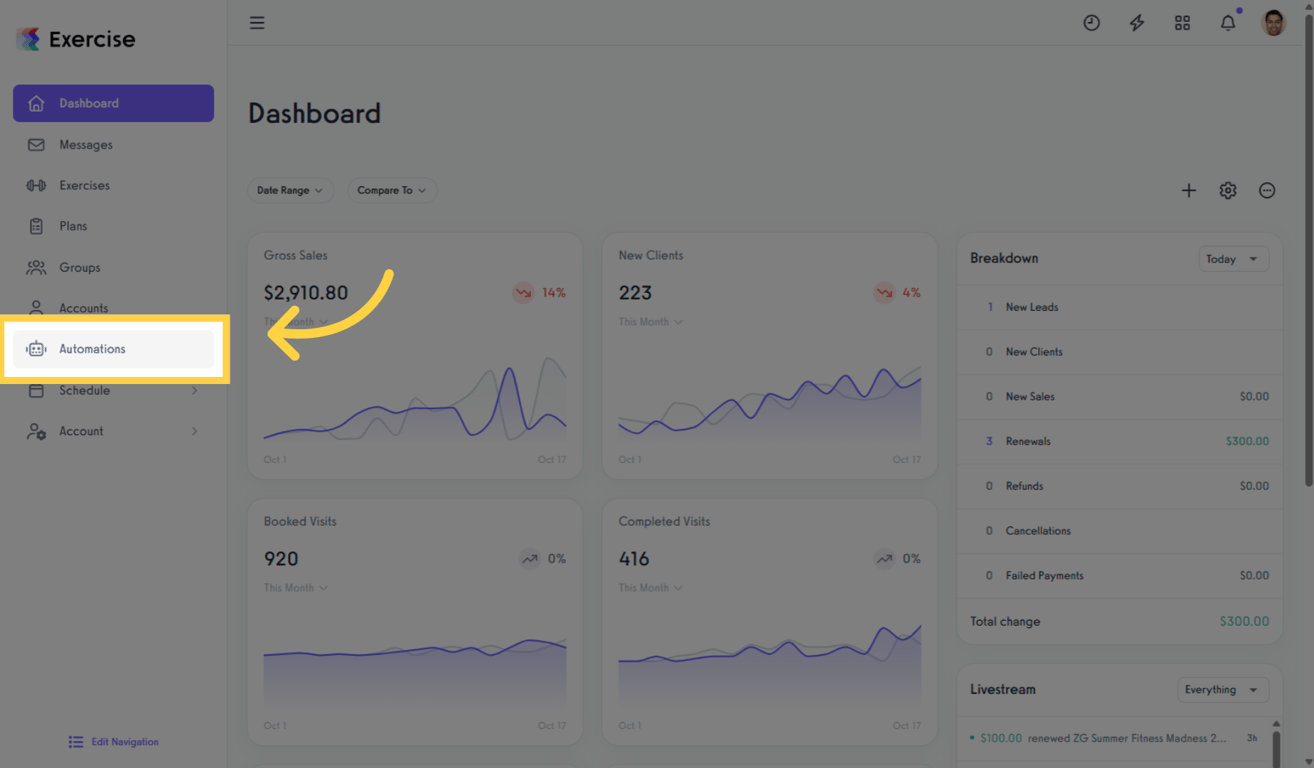This screenshot has height=768, width=1314.
Task: Click the Edit Navigation link
Action: [x=113, y=741]
